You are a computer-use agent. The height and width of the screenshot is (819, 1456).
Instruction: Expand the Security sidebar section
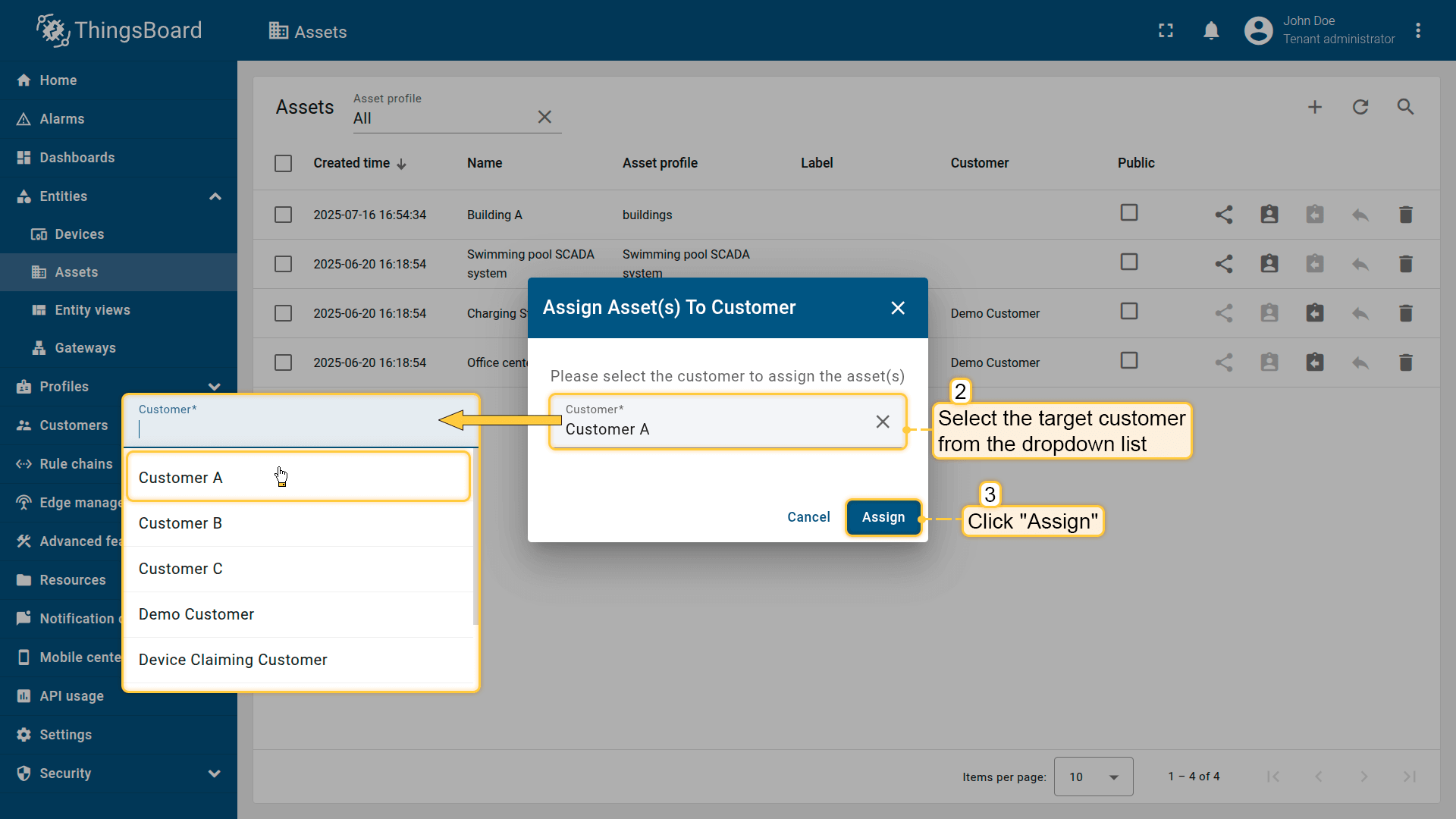(x=215, y=773)
